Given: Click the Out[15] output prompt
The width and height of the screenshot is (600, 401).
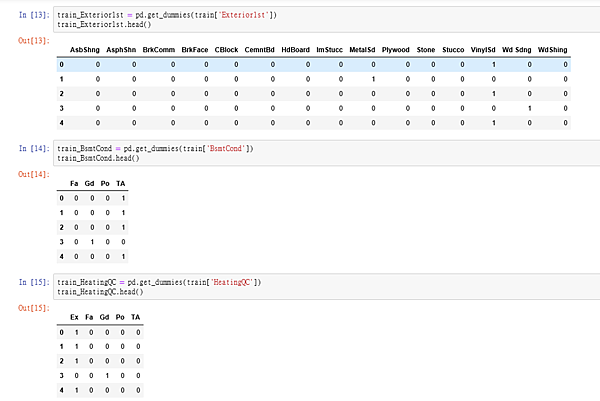Looking at the screenshot, I should (34, 308).
